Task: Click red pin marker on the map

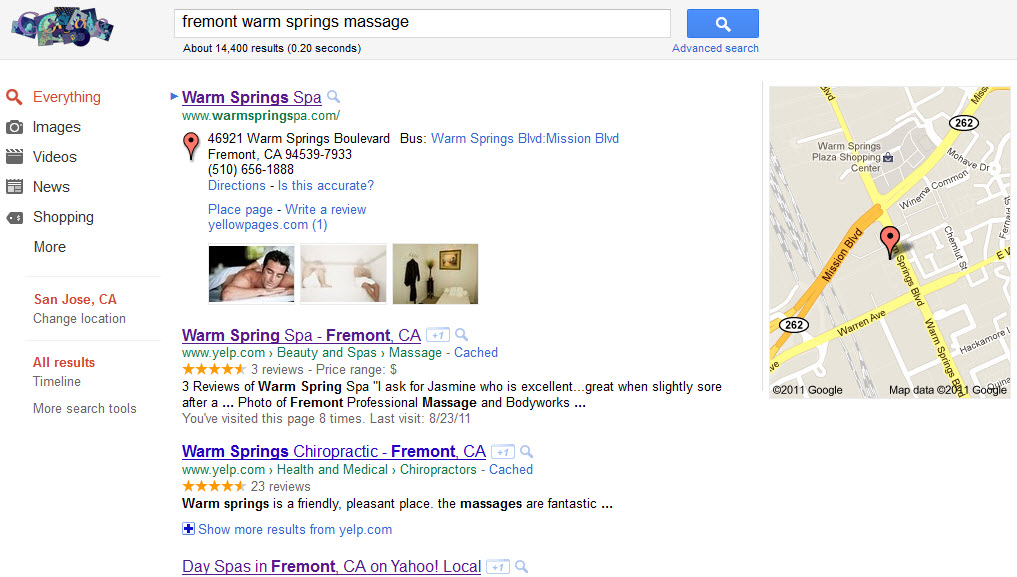Action: (x=890, y=242)
